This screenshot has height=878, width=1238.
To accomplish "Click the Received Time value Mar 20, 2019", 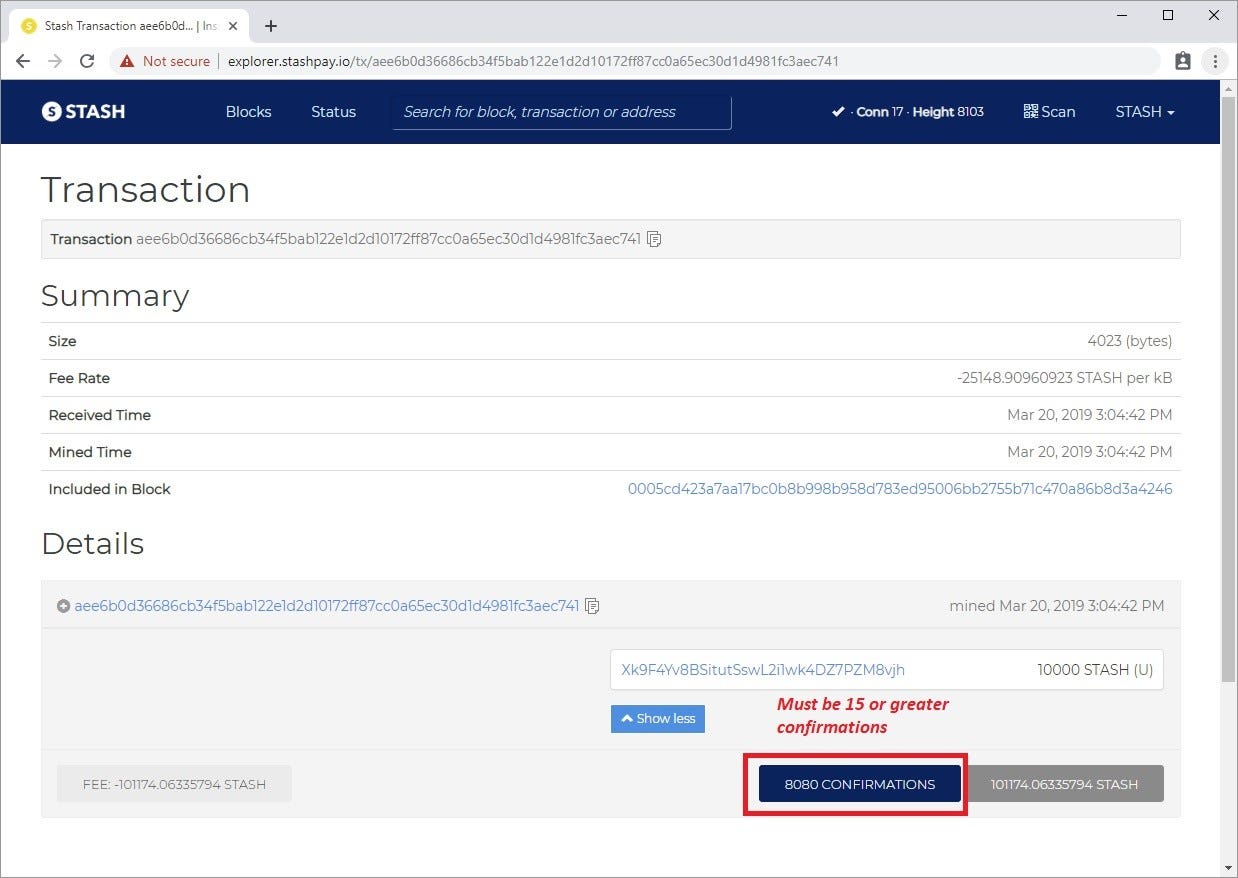I will point(1090,415).
